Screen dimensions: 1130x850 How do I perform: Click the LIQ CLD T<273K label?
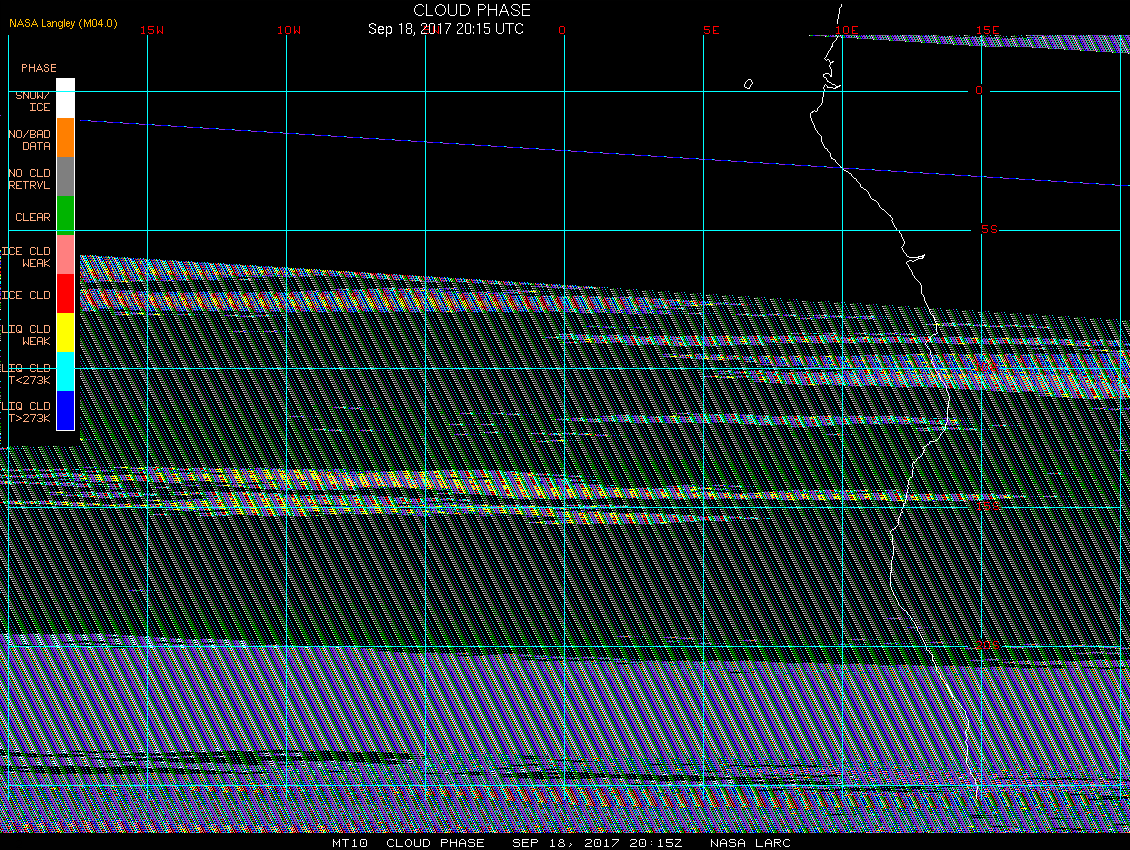pyautogui.click(x=27, y=373)
